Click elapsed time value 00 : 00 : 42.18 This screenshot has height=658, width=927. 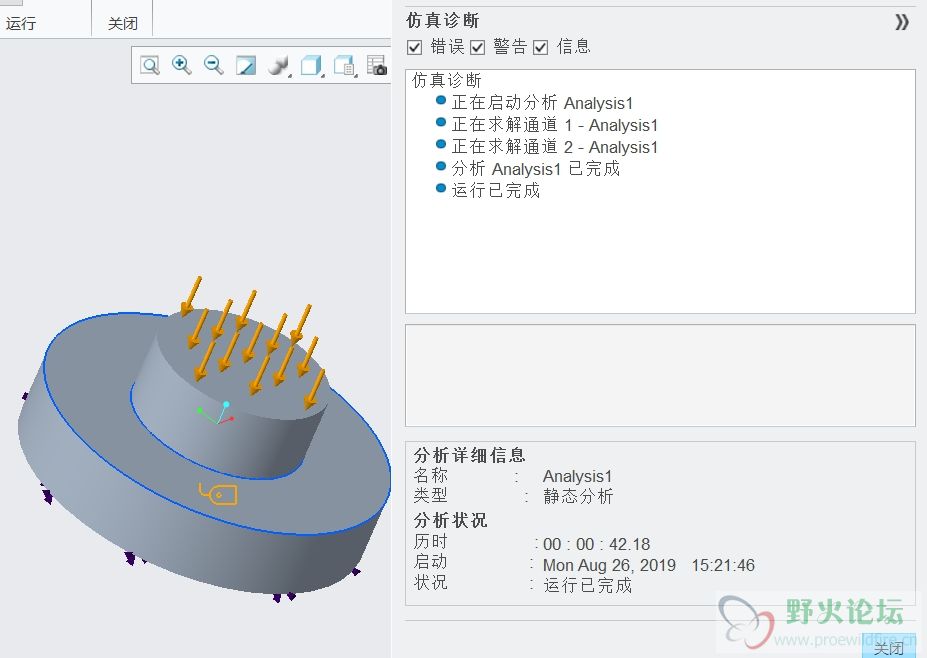point(597,544)
